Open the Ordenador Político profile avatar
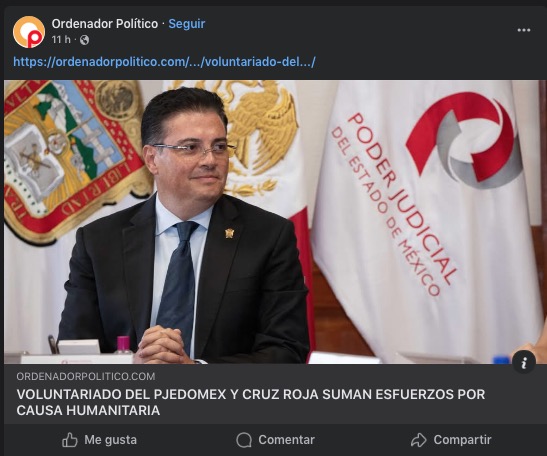The height and width of the screenshot is (456, 547). tap(29, 32)
